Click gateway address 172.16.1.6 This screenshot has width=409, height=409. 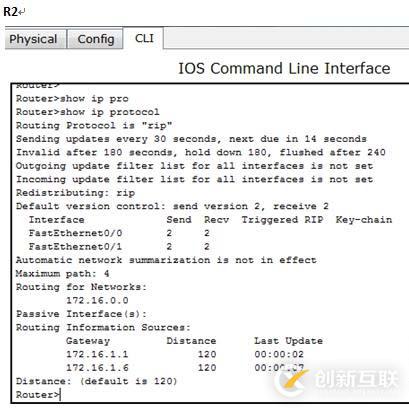click(x=97, y=368)
